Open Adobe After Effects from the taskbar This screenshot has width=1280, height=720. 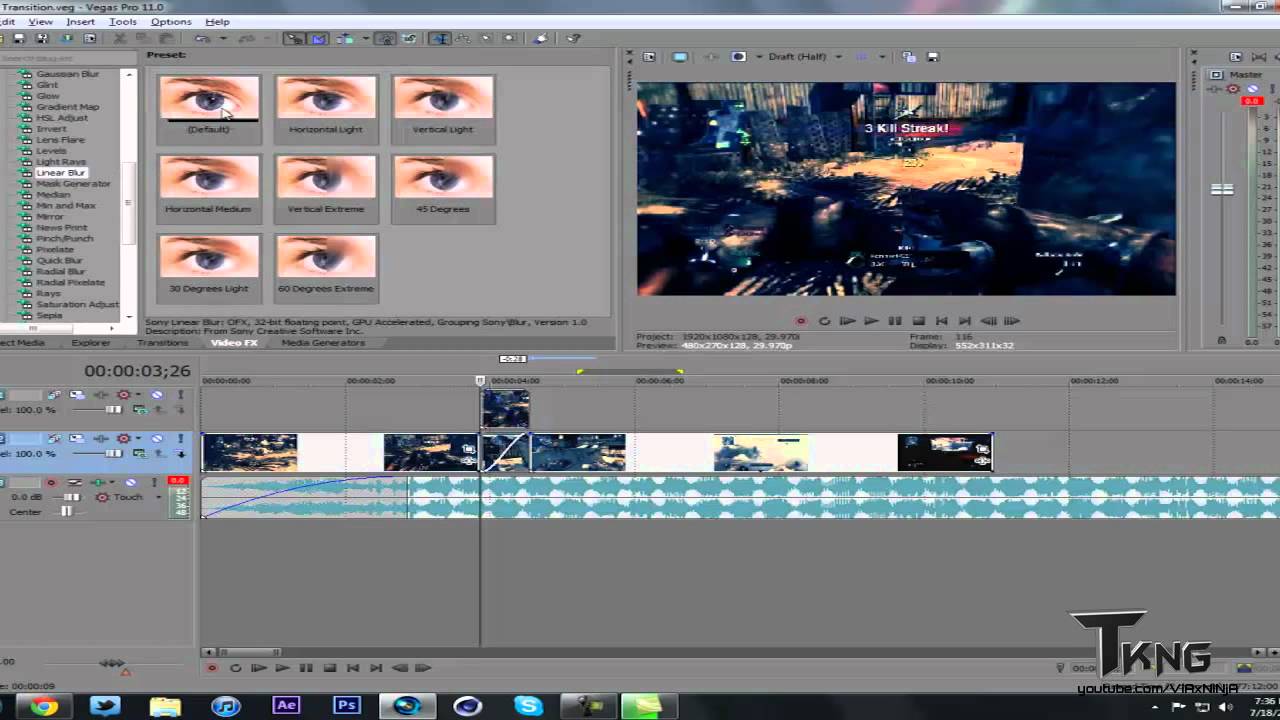(286, 705)
